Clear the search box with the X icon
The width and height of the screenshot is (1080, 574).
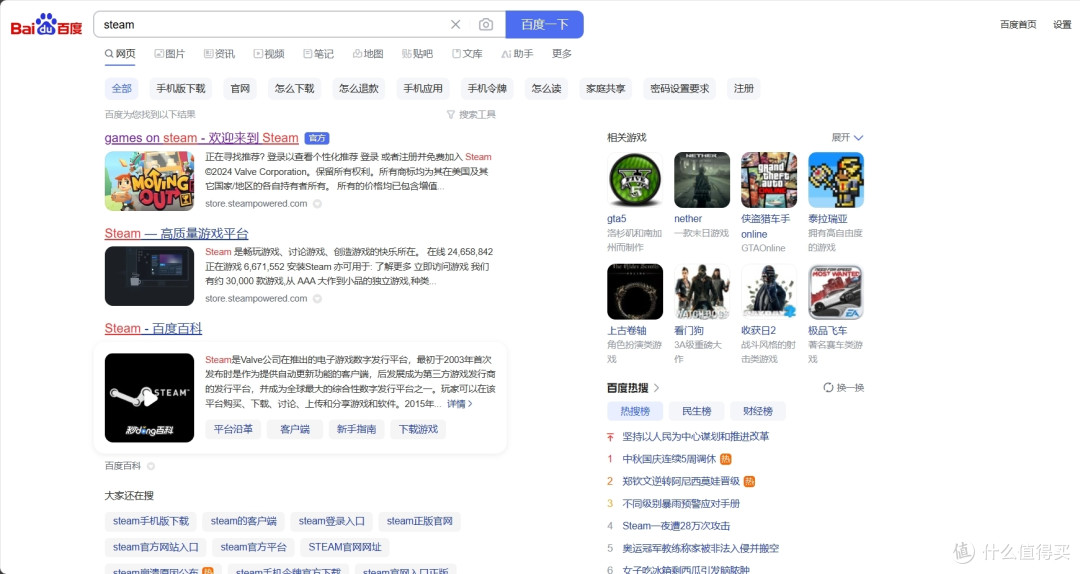click(455, 25)
